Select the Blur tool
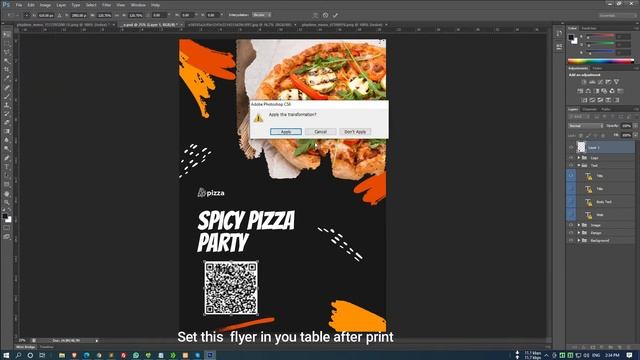 (7, 140)
